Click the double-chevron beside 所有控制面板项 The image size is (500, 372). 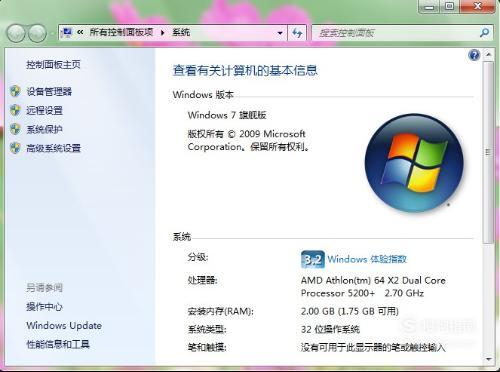point(80,32)
